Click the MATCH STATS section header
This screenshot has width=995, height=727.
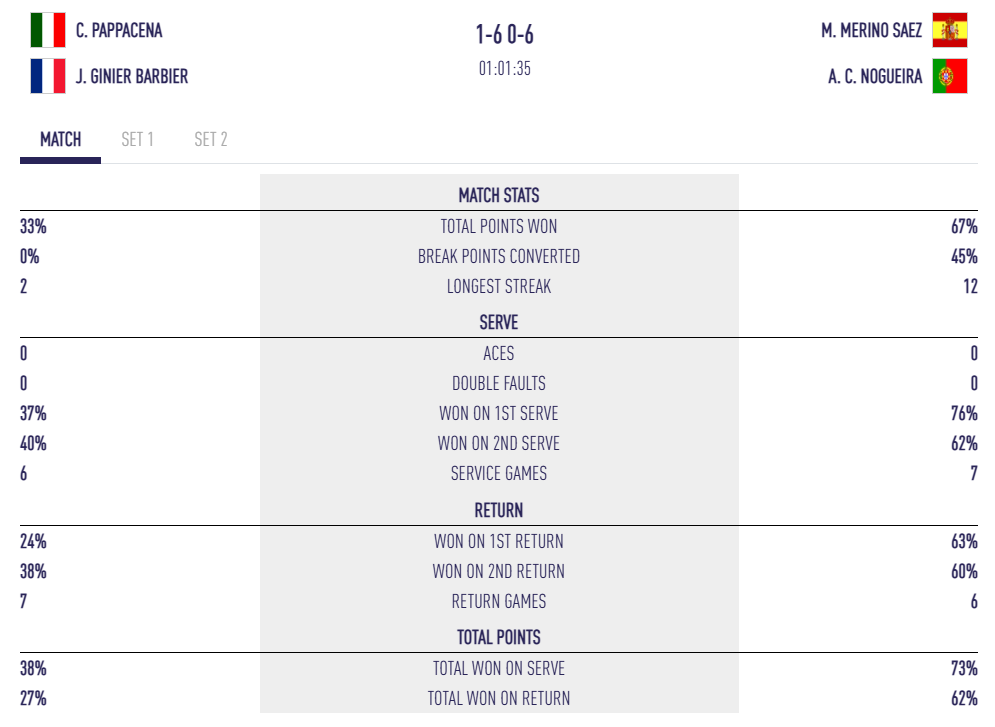[x=499, y=196]
